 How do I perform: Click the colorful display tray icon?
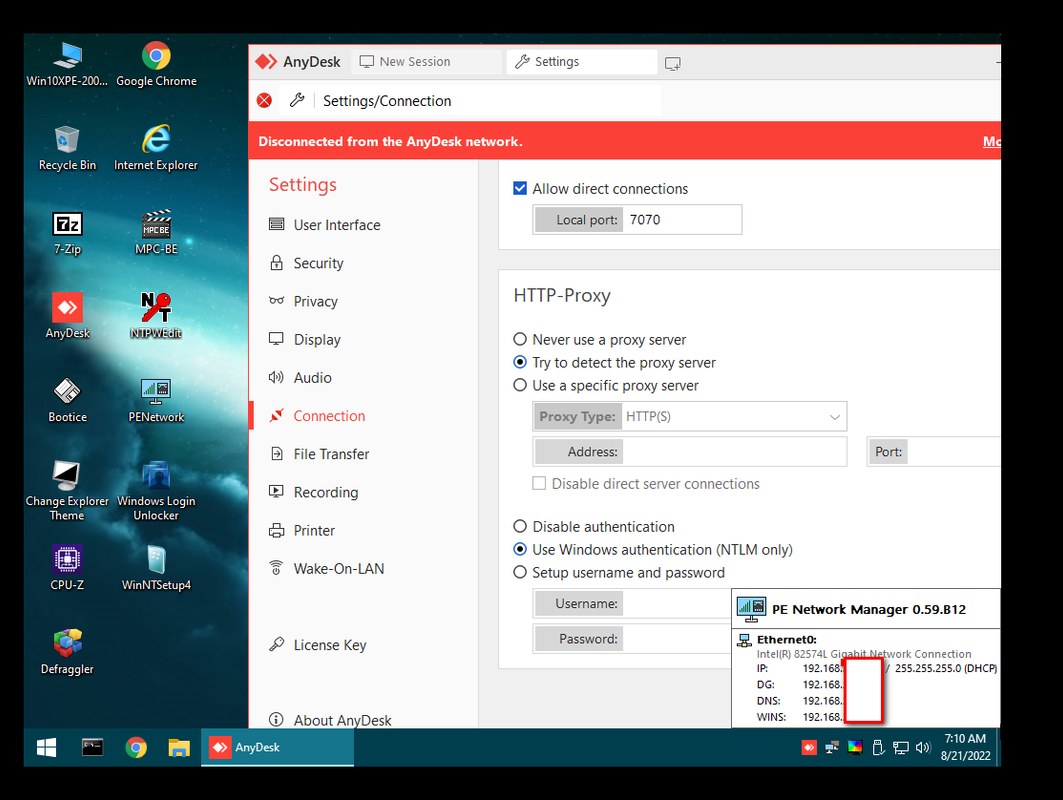coord(855,747)
